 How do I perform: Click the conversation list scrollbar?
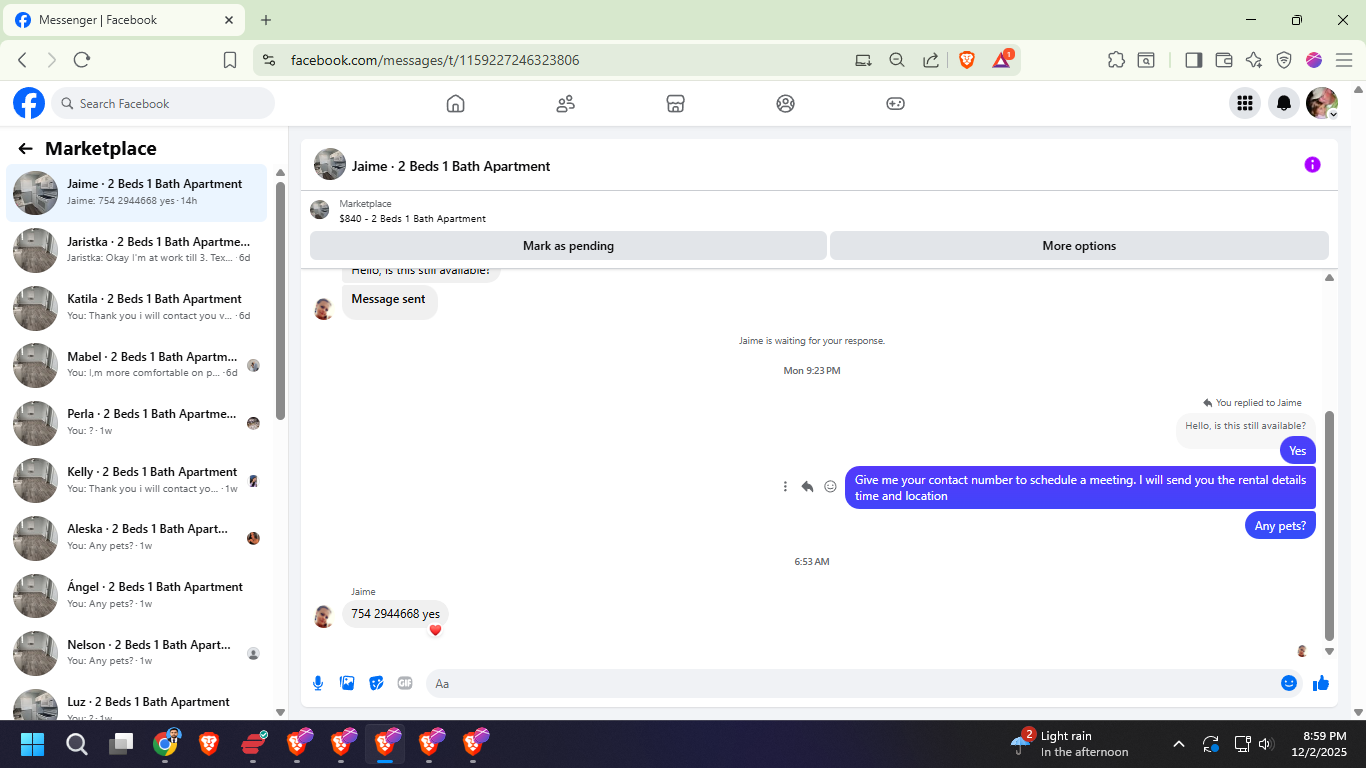point(281,300)
